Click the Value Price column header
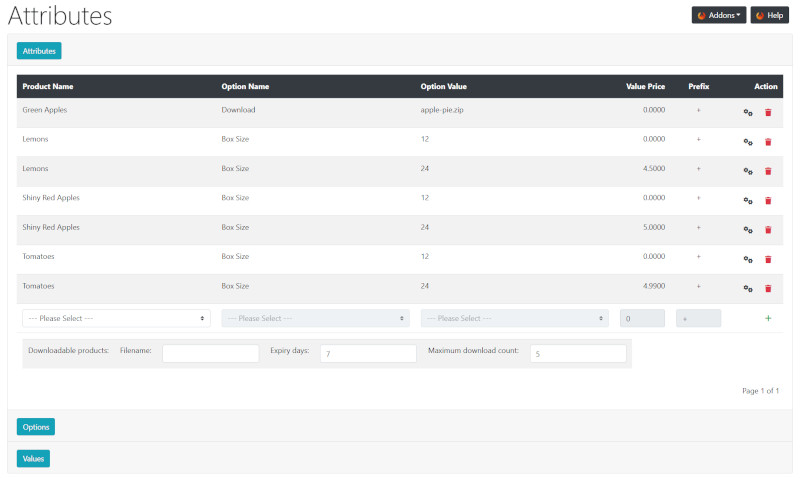Screen dimensions: 800x478 (645, 86)
